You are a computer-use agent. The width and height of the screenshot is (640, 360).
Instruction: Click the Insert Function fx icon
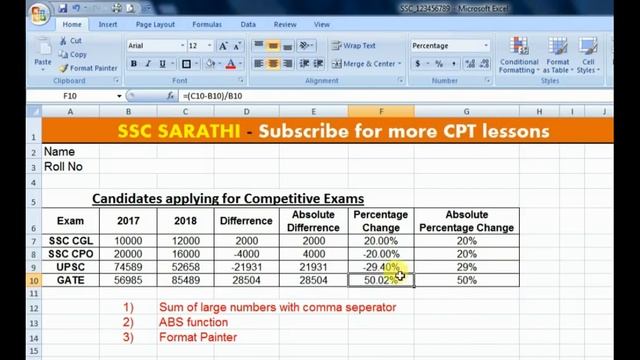click(171, 96)
